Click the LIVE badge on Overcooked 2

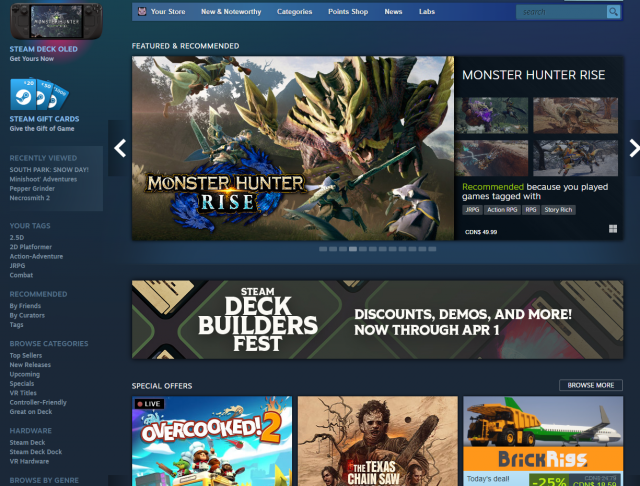point(149,404)
